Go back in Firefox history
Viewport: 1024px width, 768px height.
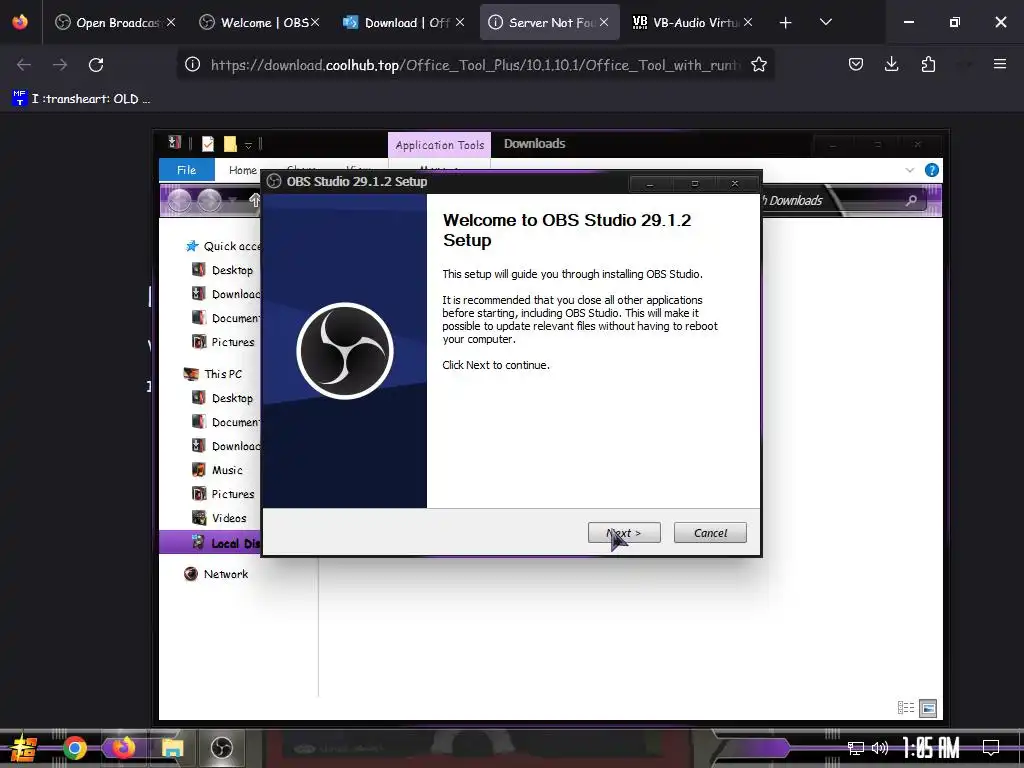click(24, 64)
